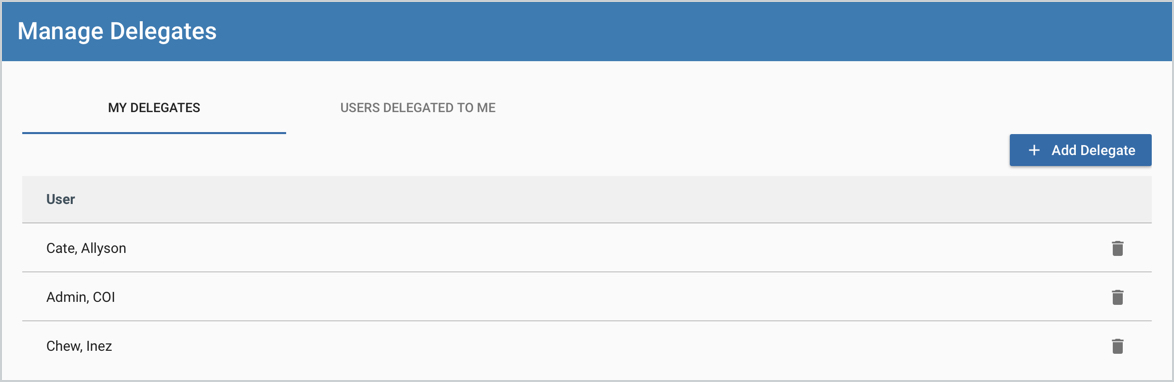
Task: Select the Cate, Allyson name
Action: (x=86, y=248)
